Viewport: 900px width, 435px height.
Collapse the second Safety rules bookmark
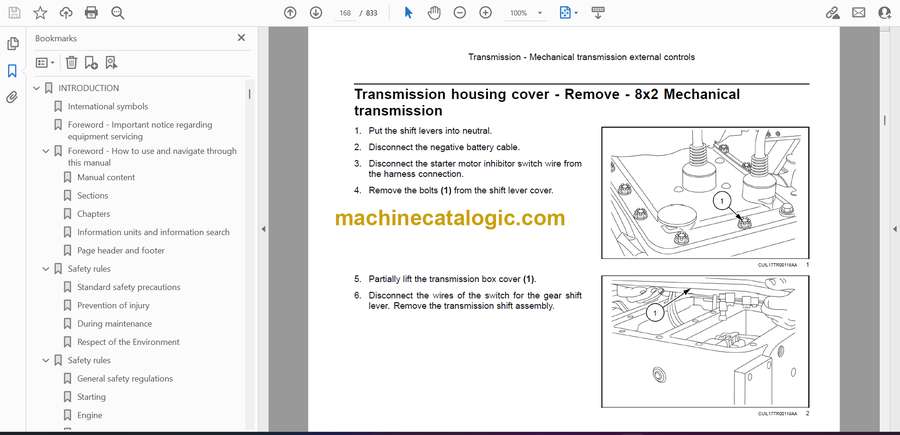[x=46, y=360]
